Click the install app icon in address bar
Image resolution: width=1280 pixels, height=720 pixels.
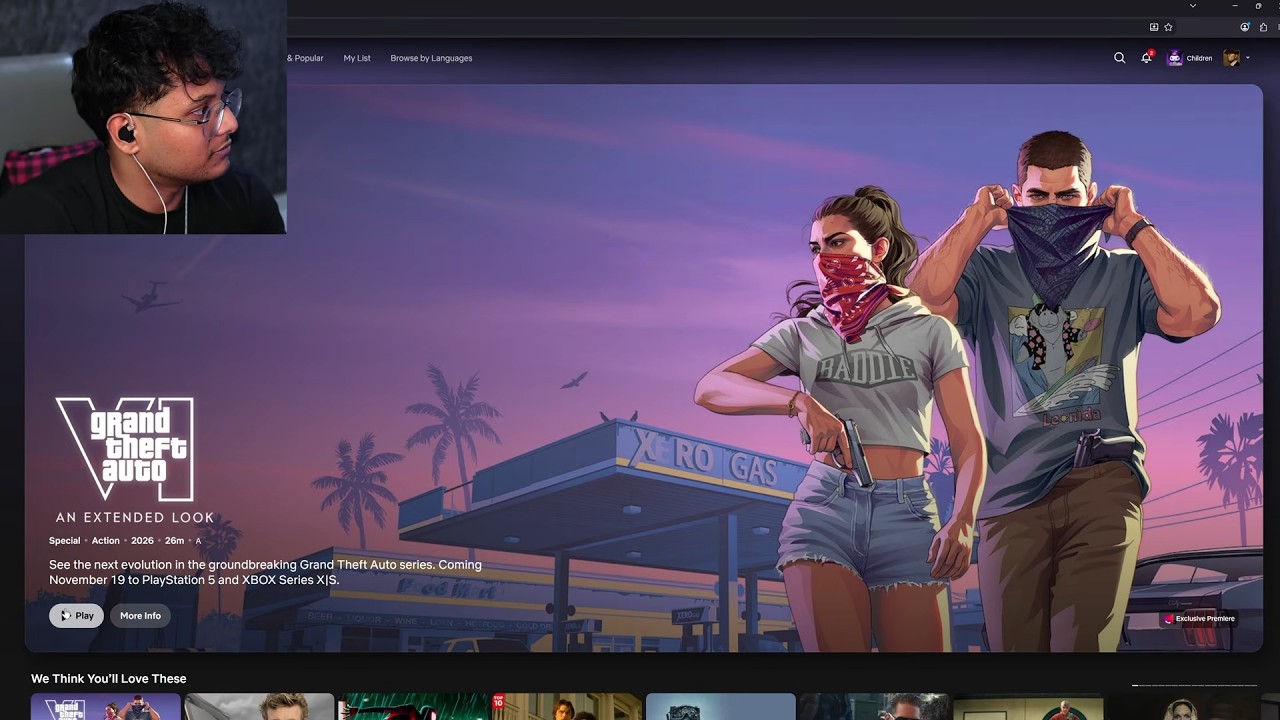coord(1153,27)
